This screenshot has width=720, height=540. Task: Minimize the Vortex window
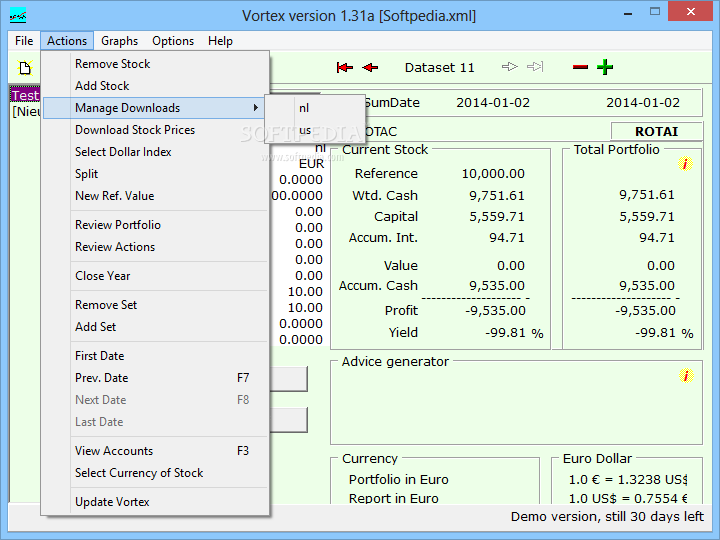click(x=628, y=13)
